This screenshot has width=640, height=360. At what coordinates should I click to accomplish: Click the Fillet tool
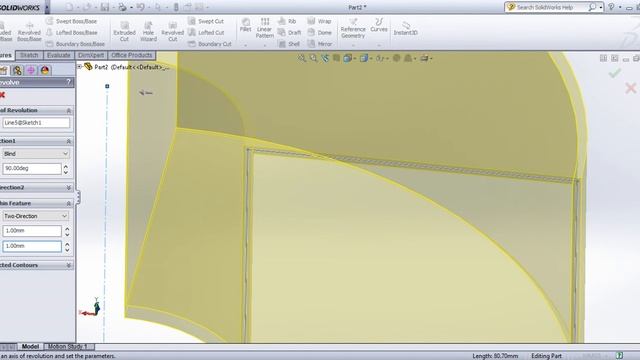[x=245, y=24]
